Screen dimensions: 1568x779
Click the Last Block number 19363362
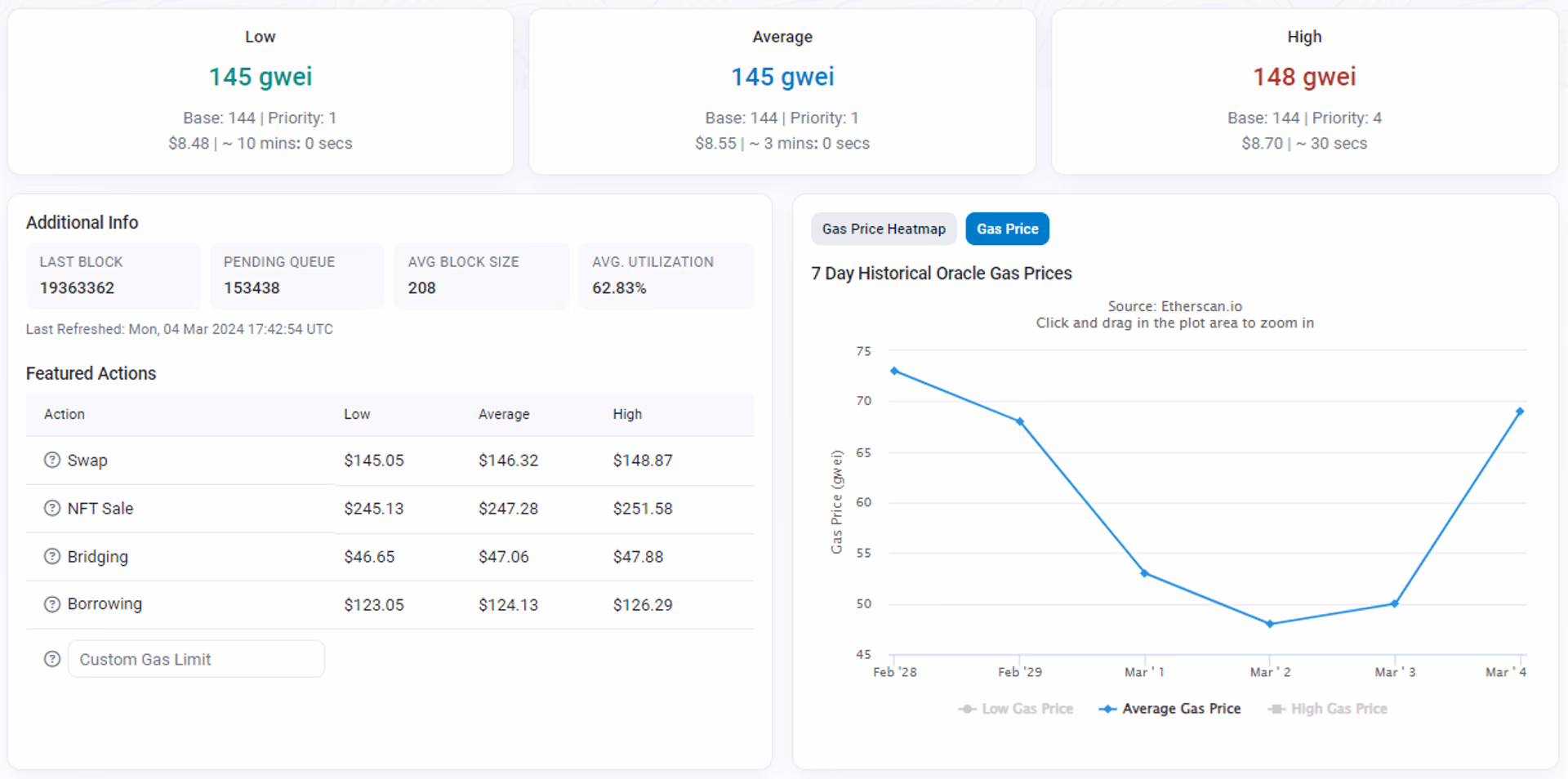click(x=77, y=288)
